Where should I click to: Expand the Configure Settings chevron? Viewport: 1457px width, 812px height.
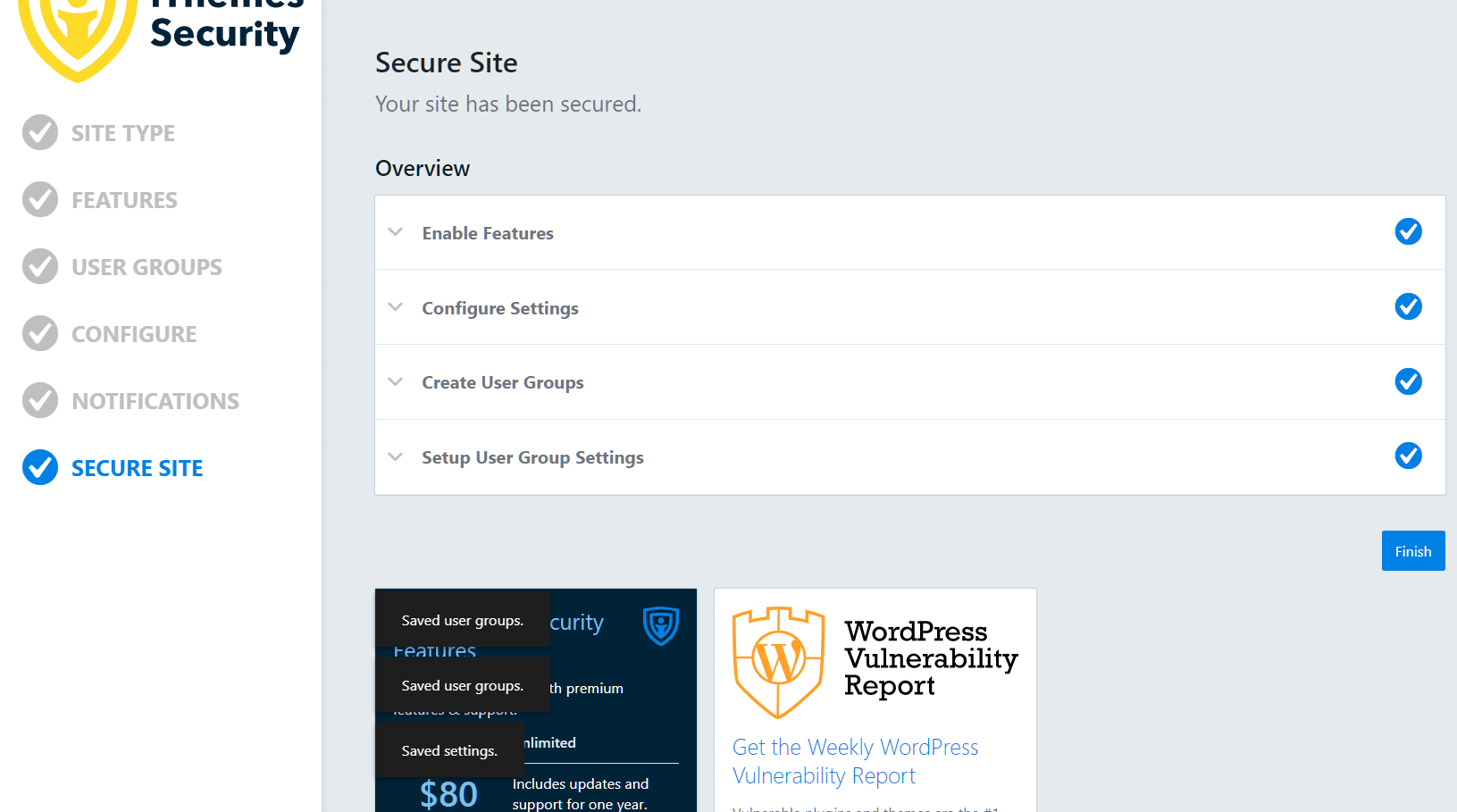(x=396, y=307)
